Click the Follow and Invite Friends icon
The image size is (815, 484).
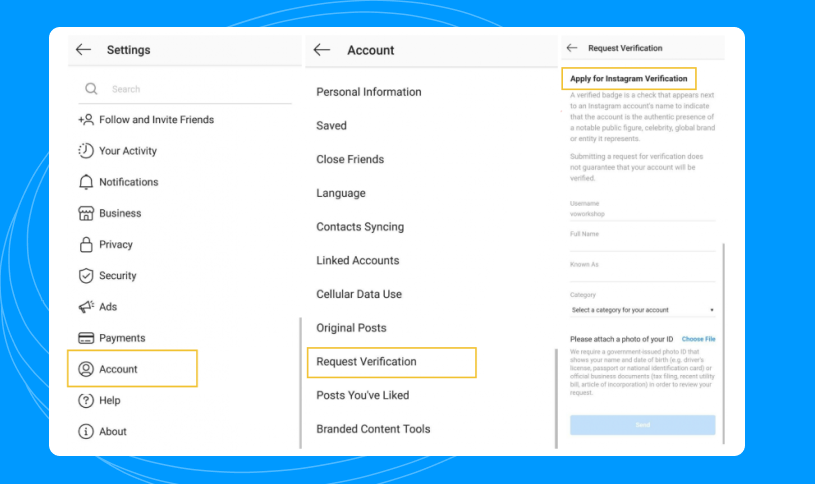86,120
